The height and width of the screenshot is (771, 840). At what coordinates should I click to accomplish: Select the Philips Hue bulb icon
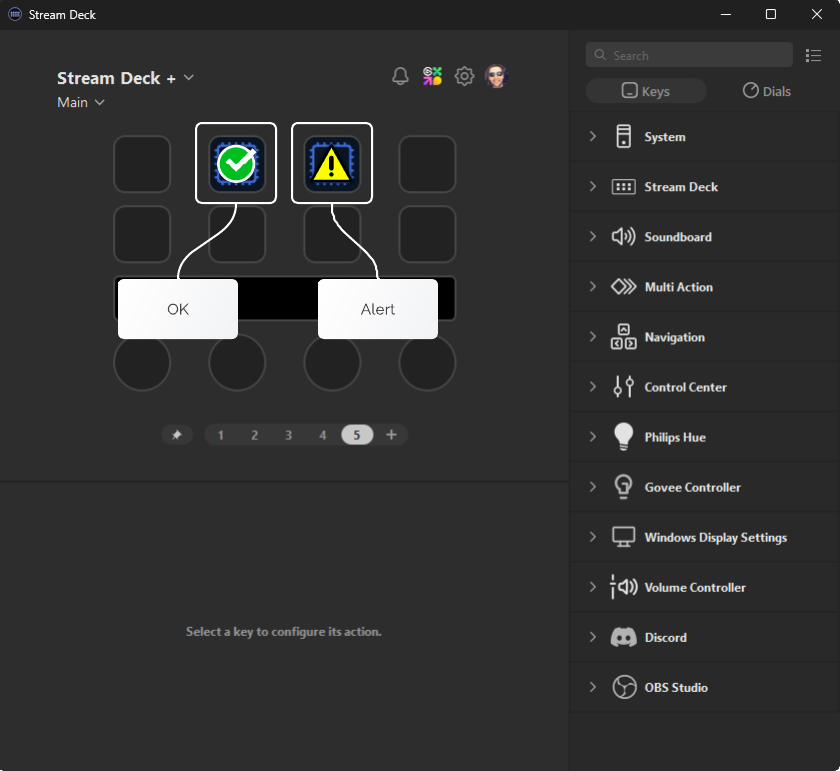pos(623,437)
